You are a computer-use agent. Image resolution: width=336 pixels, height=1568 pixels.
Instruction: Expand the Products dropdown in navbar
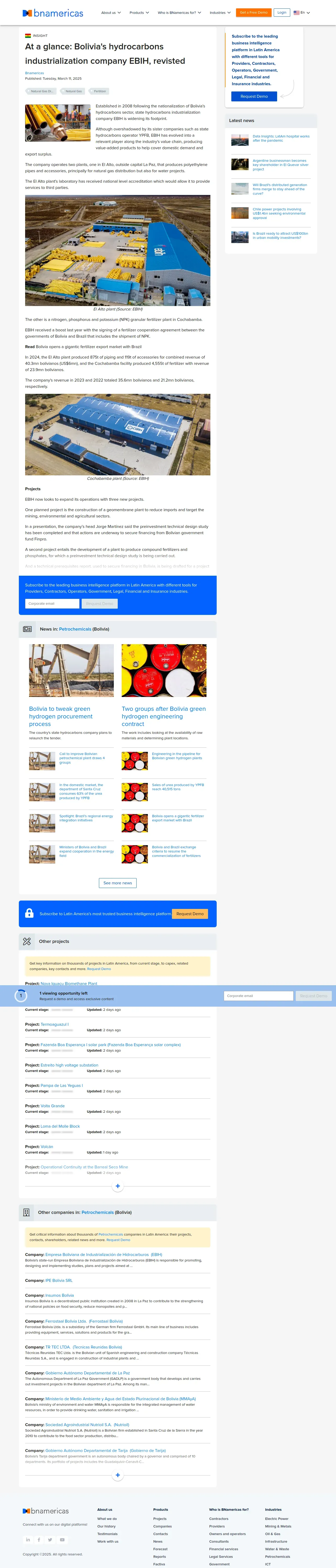click(x=139, y=13)
